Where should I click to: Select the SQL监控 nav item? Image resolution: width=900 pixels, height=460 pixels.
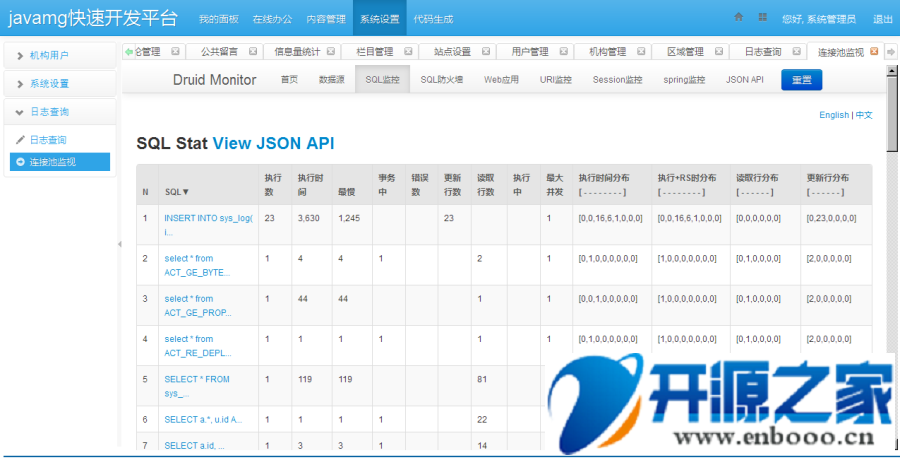point(382,80)
